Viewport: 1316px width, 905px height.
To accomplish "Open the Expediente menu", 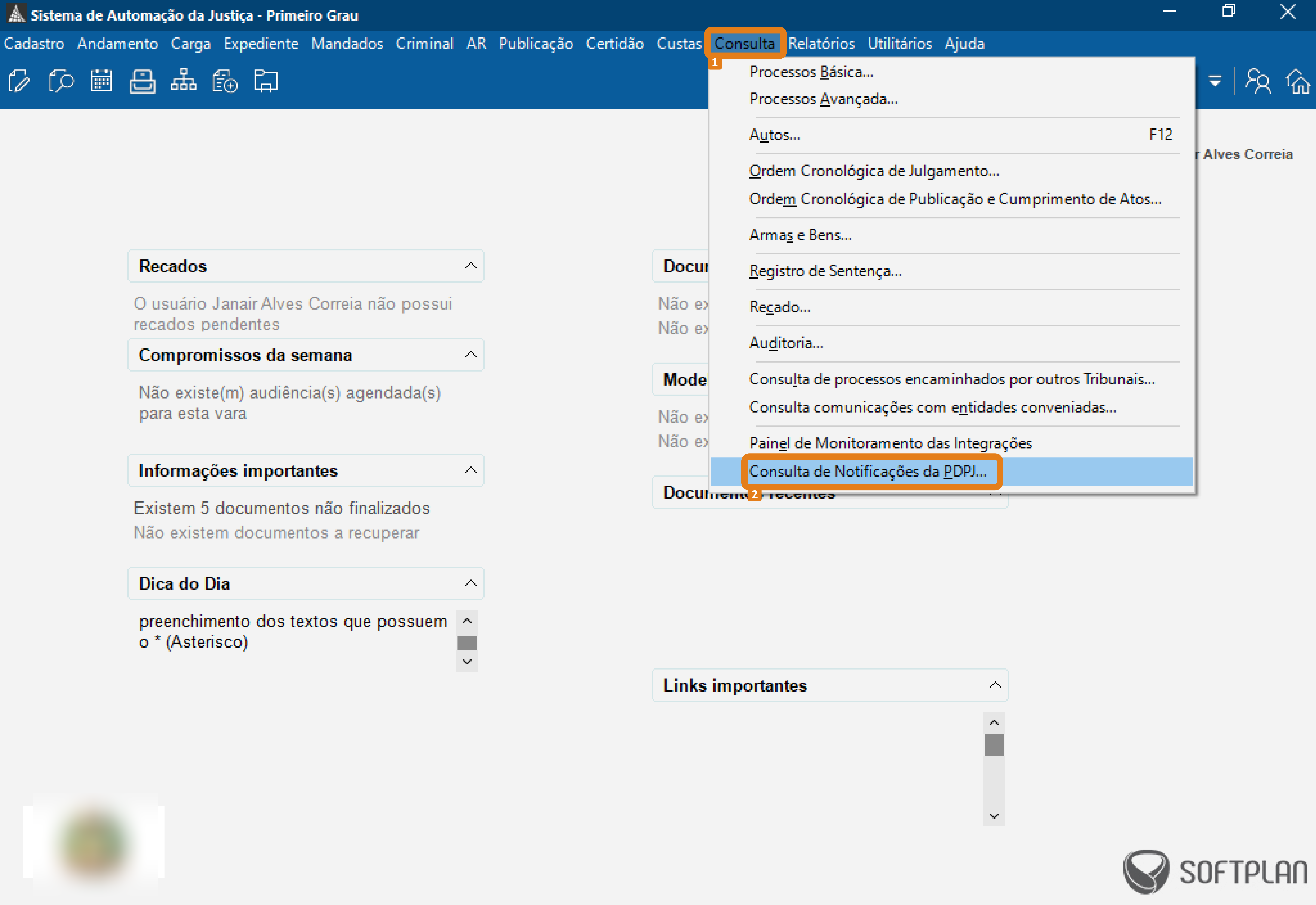I will (x=261, y=44).
